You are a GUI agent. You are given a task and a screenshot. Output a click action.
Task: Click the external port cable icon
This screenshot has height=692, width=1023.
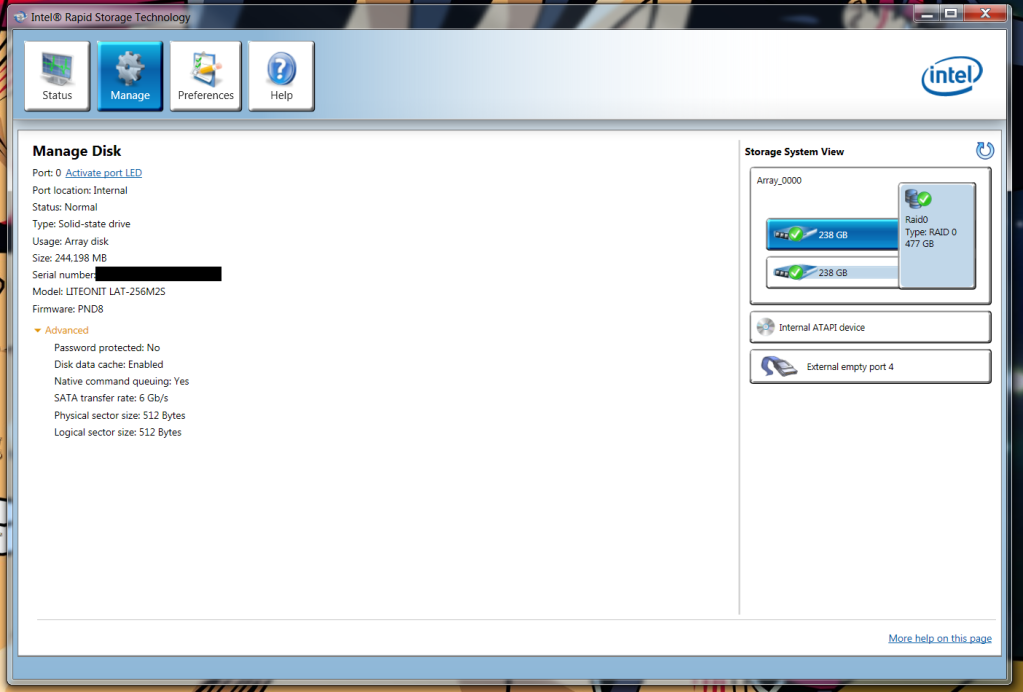[779, 367]
